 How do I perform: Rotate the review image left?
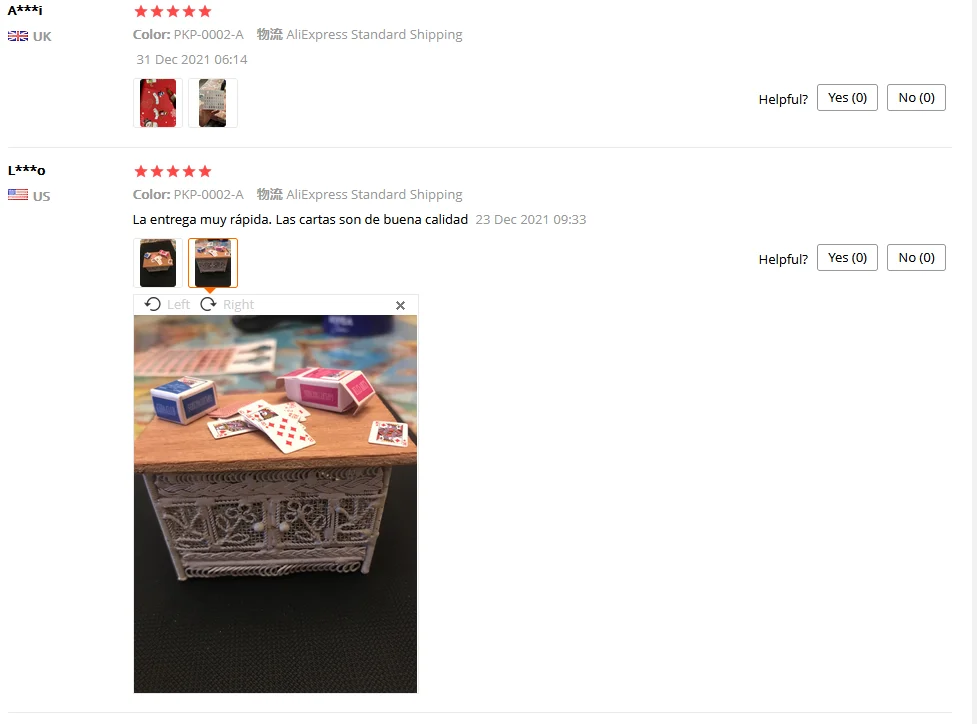pos(153,304)
